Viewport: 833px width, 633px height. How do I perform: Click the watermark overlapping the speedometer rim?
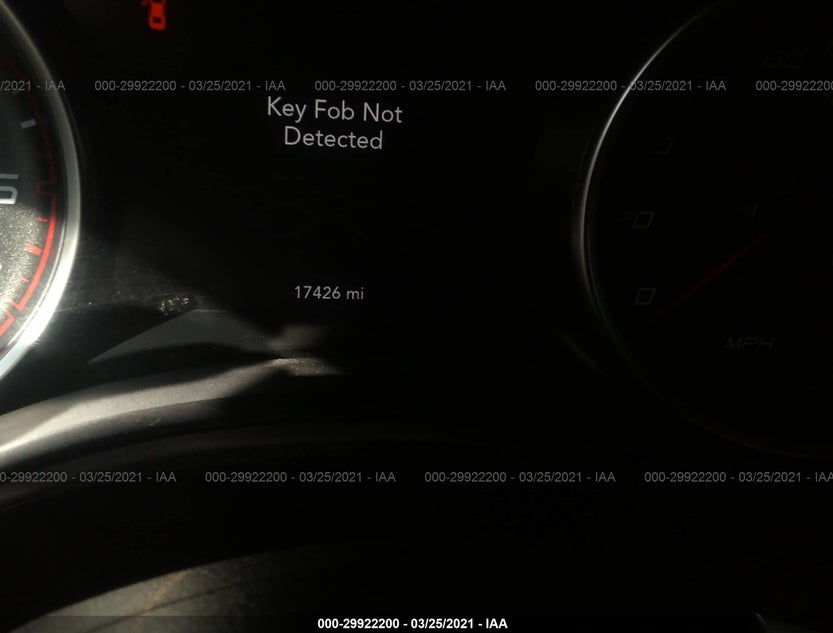(x=630, y=85)
